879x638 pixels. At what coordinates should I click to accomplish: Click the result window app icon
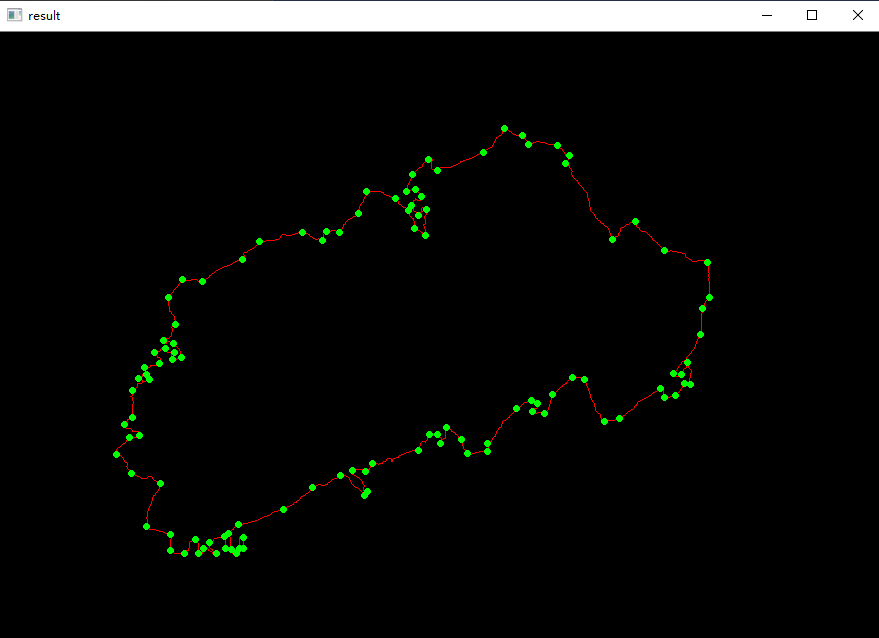point(14,15)
